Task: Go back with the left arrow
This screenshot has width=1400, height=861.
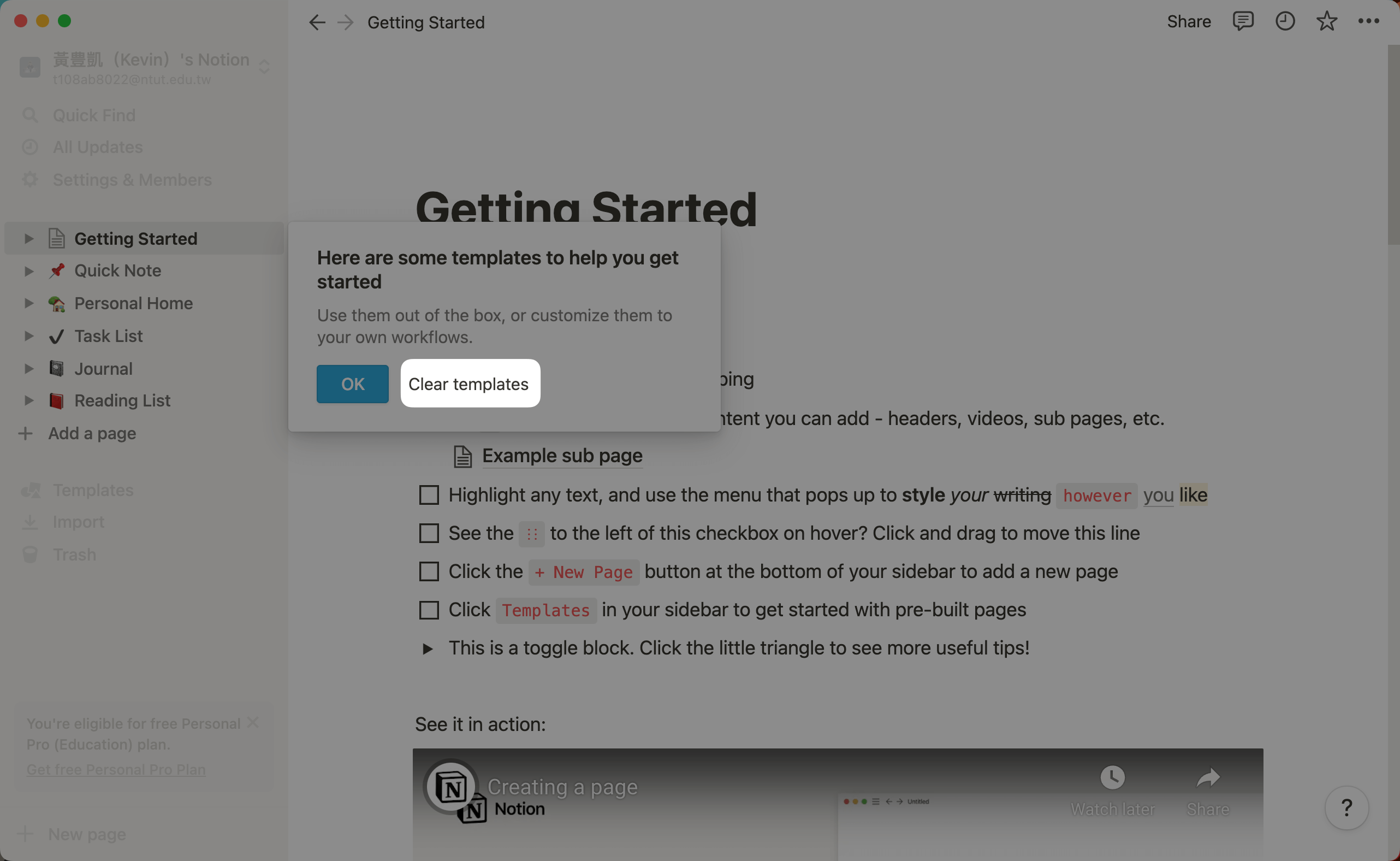Action: coord(317,22)
